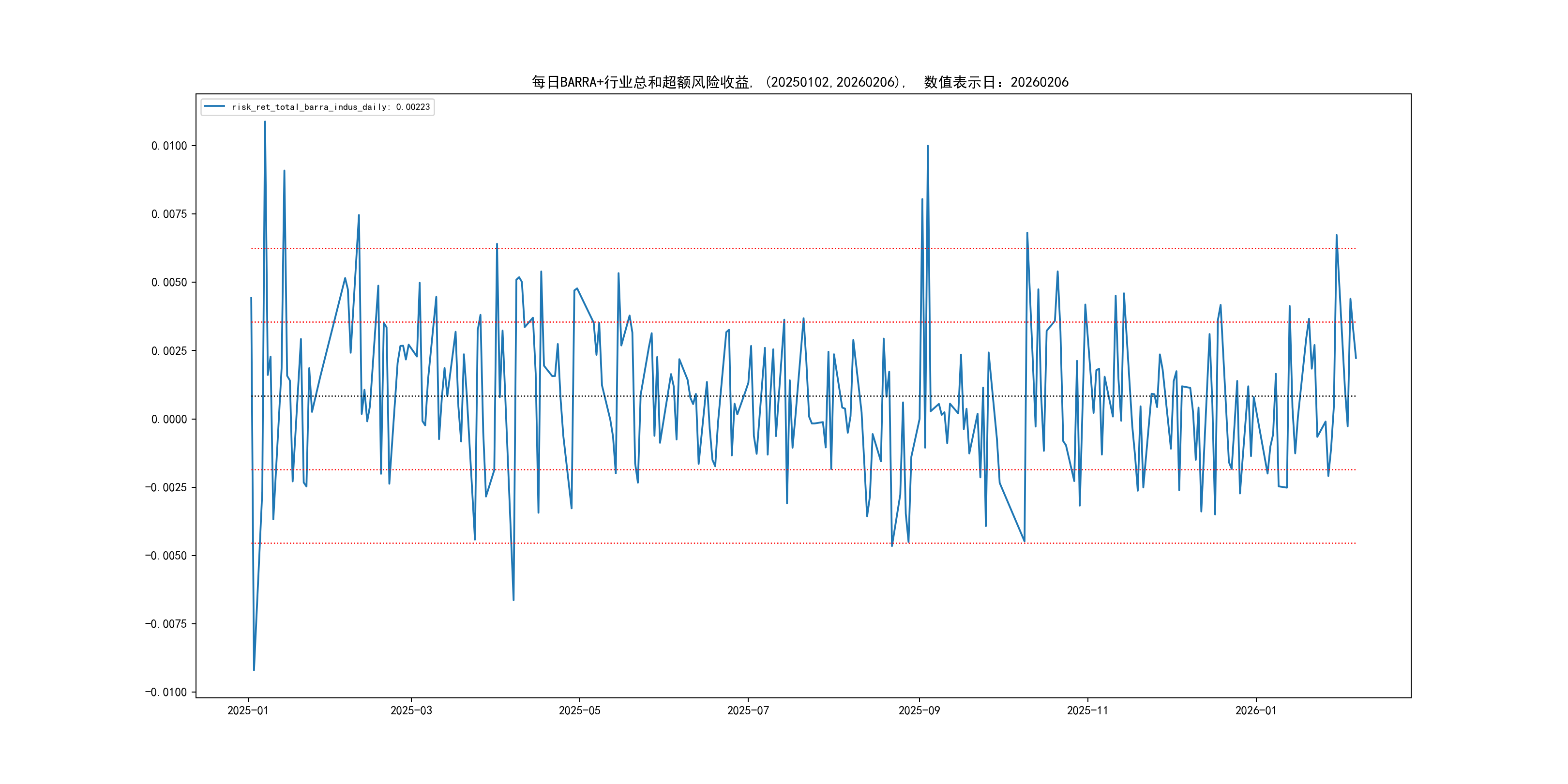This screenshot has height=784, width=1568.
Task: Click the -0.0100 y-axis tick label
Action: click(x=166, y=692)
